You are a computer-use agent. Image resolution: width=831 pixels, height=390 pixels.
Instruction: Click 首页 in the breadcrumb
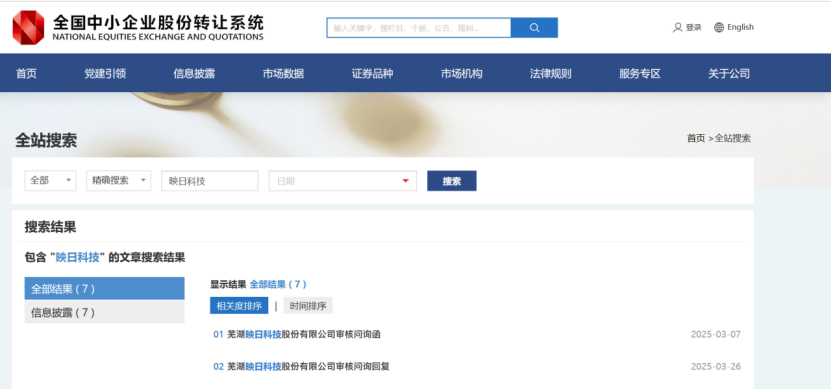pos(696,138)
